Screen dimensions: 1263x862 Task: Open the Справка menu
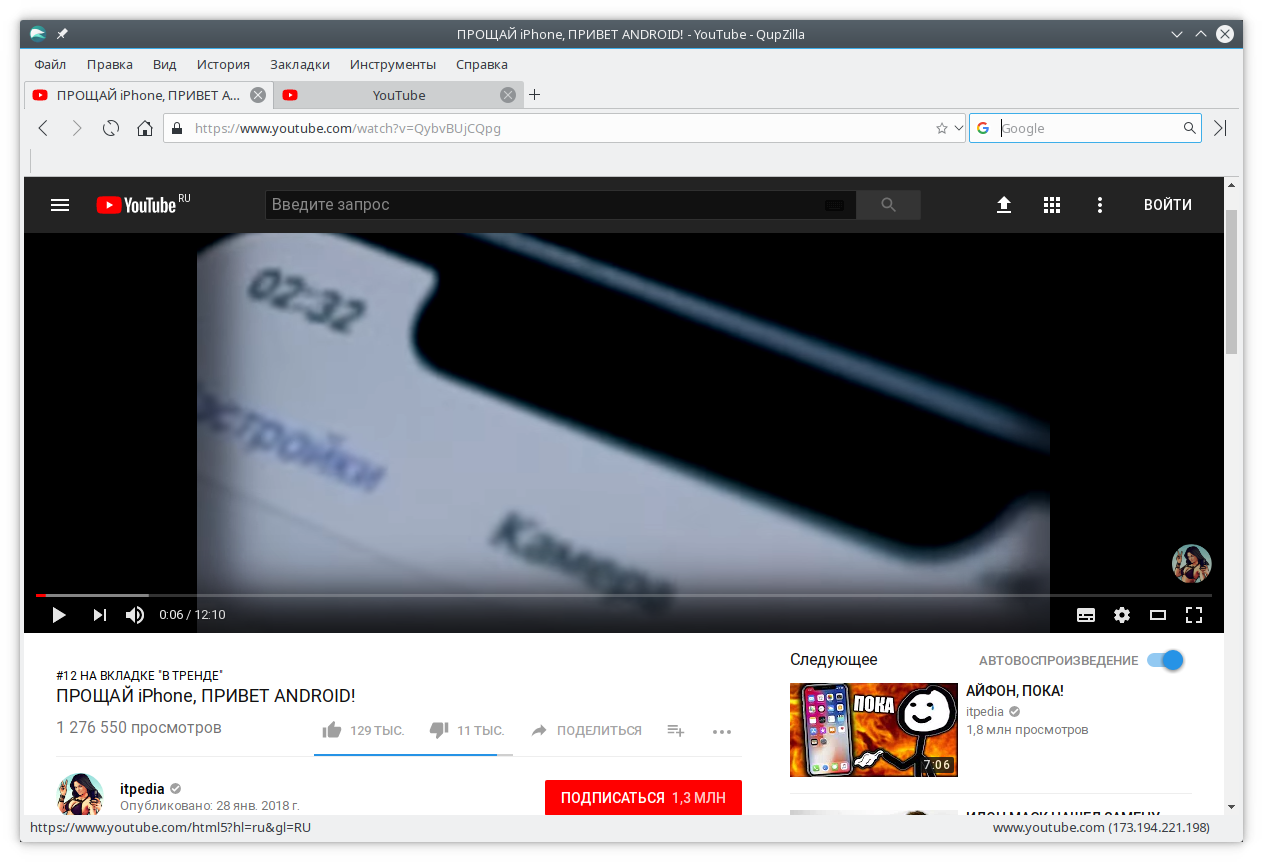482,64
